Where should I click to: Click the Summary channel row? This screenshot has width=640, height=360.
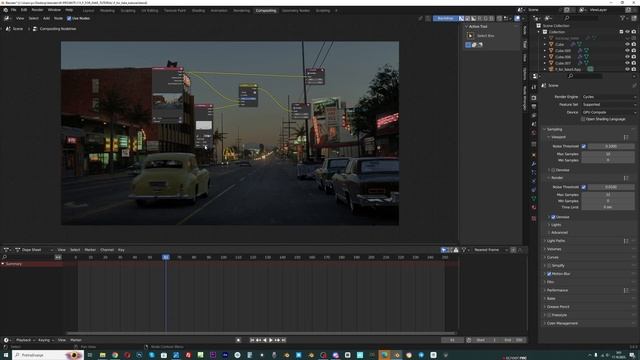32,264
